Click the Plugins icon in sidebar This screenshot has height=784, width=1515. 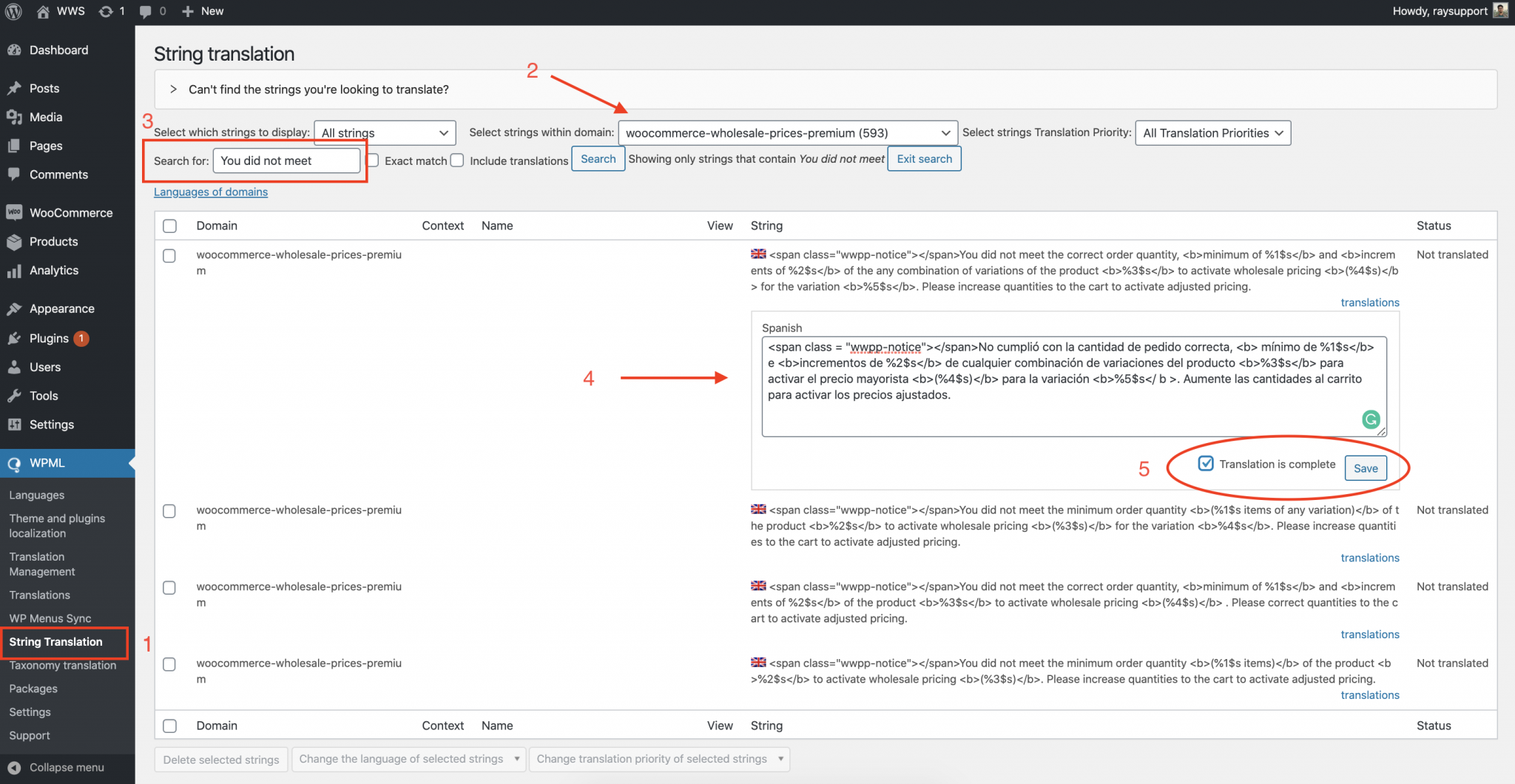pyautogui.click(x=14, y=338)
